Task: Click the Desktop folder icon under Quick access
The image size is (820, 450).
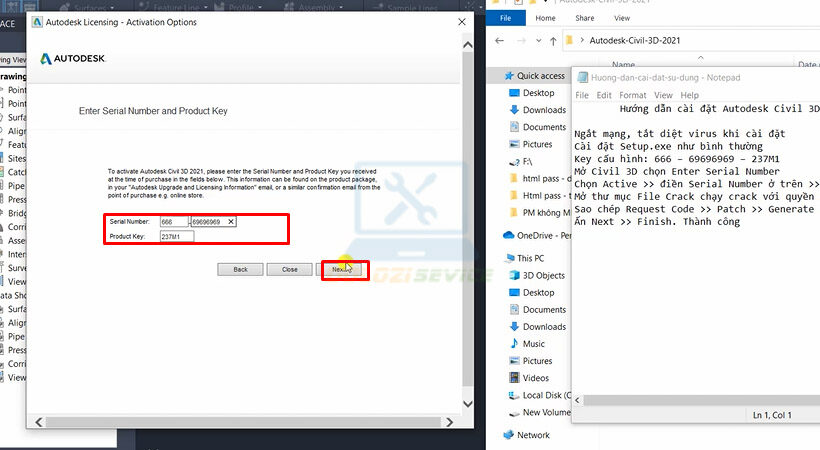Action: [511, 93]
